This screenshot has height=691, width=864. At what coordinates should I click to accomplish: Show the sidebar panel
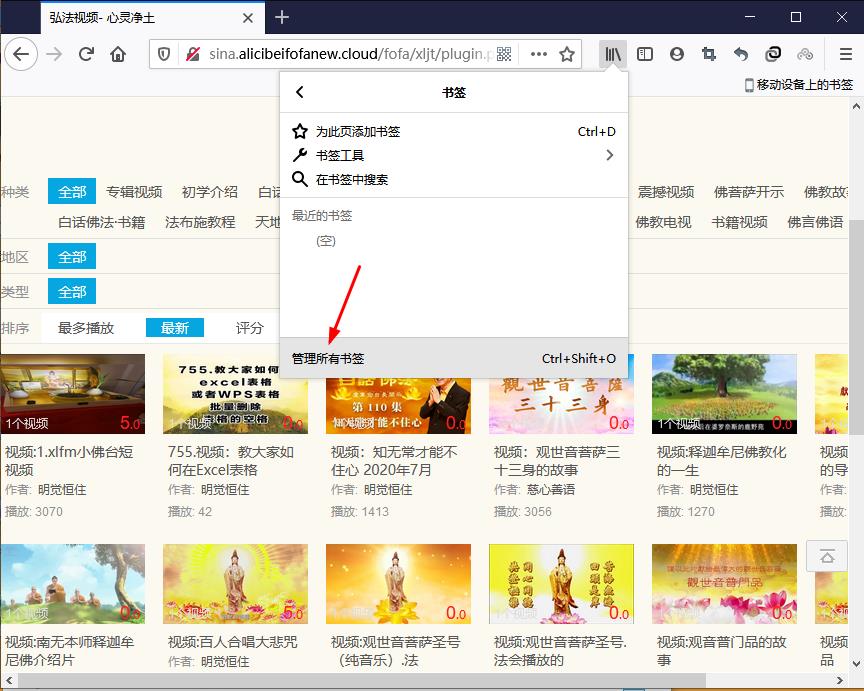click(x=645, y=54)
